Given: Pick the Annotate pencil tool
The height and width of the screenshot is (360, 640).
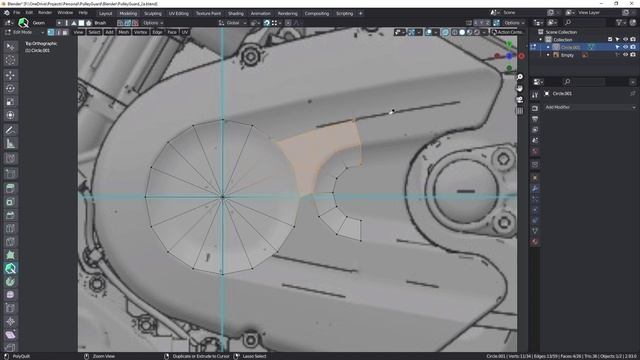Looking at the screenshot, I should [10, 130].
